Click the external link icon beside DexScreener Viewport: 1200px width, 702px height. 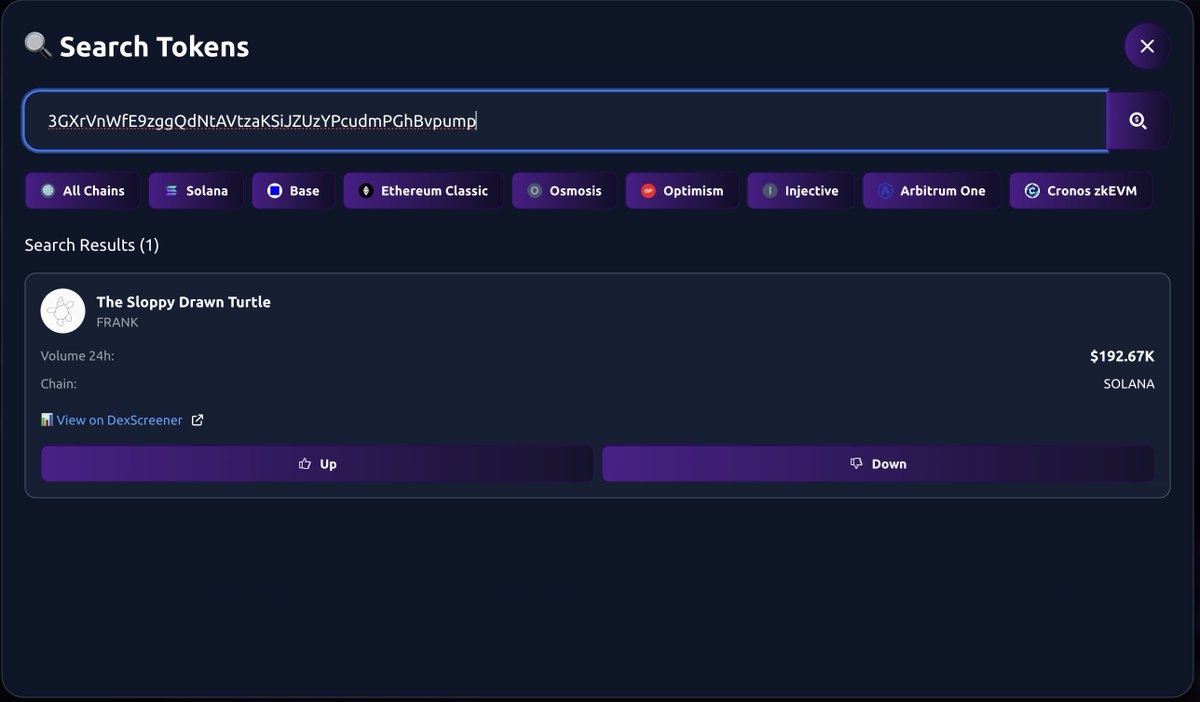click(x=197, y=420)
